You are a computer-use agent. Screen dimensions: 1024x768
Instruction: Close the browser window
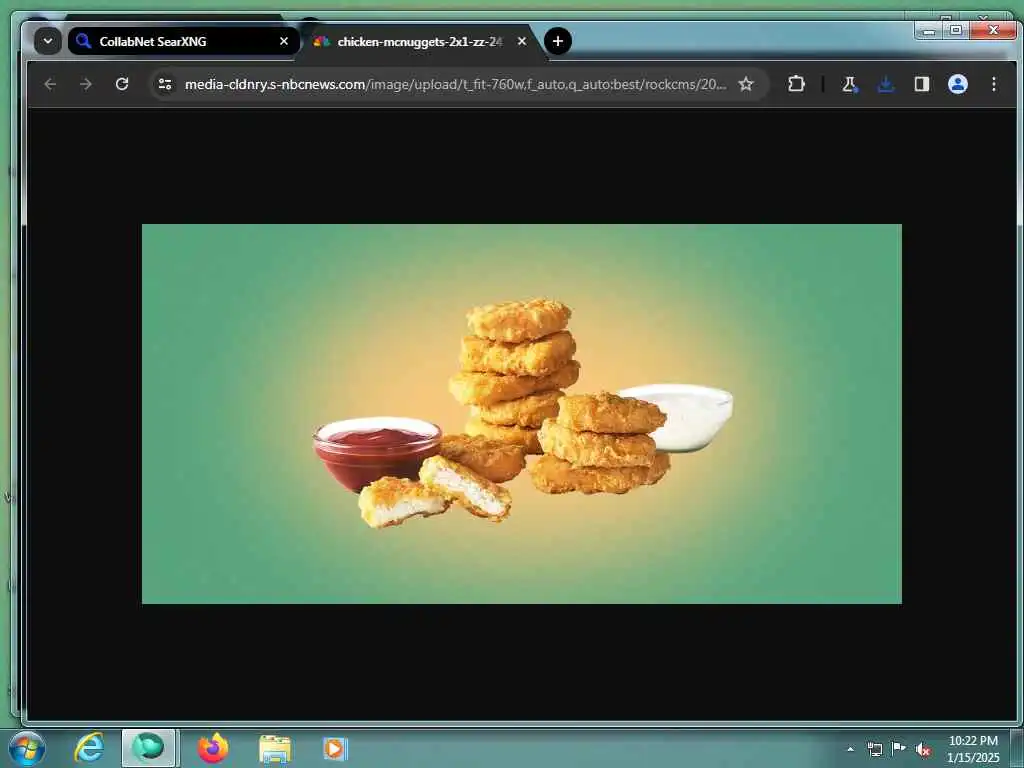pyautogui.click(x=993, y=30)
